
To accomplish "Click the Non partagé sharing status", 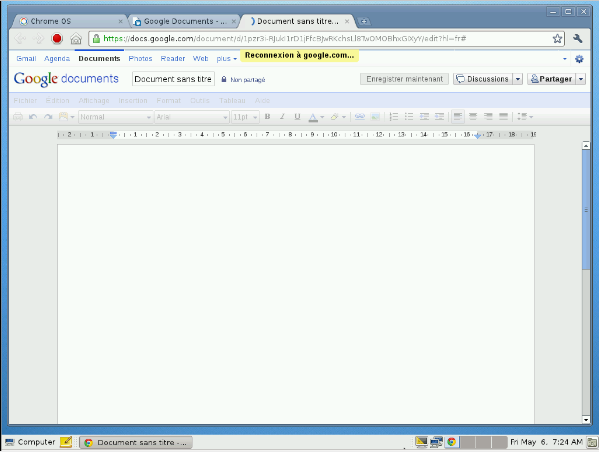I will tap(243, 79).
